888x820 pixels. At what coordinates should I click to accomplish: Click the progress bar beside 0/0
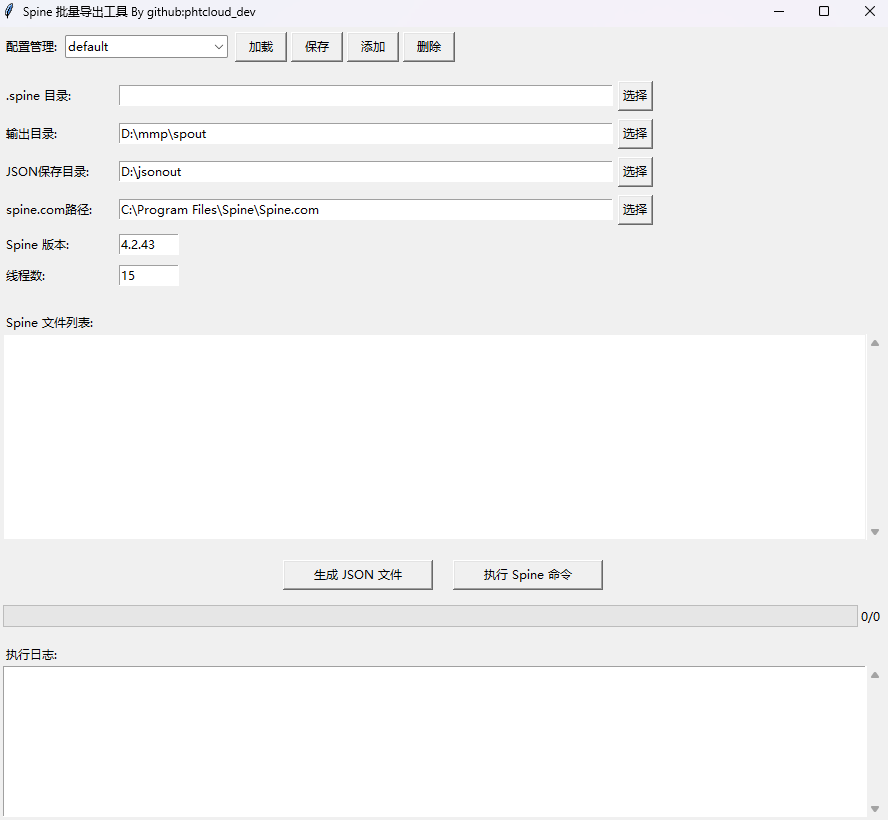coord(430,616)
